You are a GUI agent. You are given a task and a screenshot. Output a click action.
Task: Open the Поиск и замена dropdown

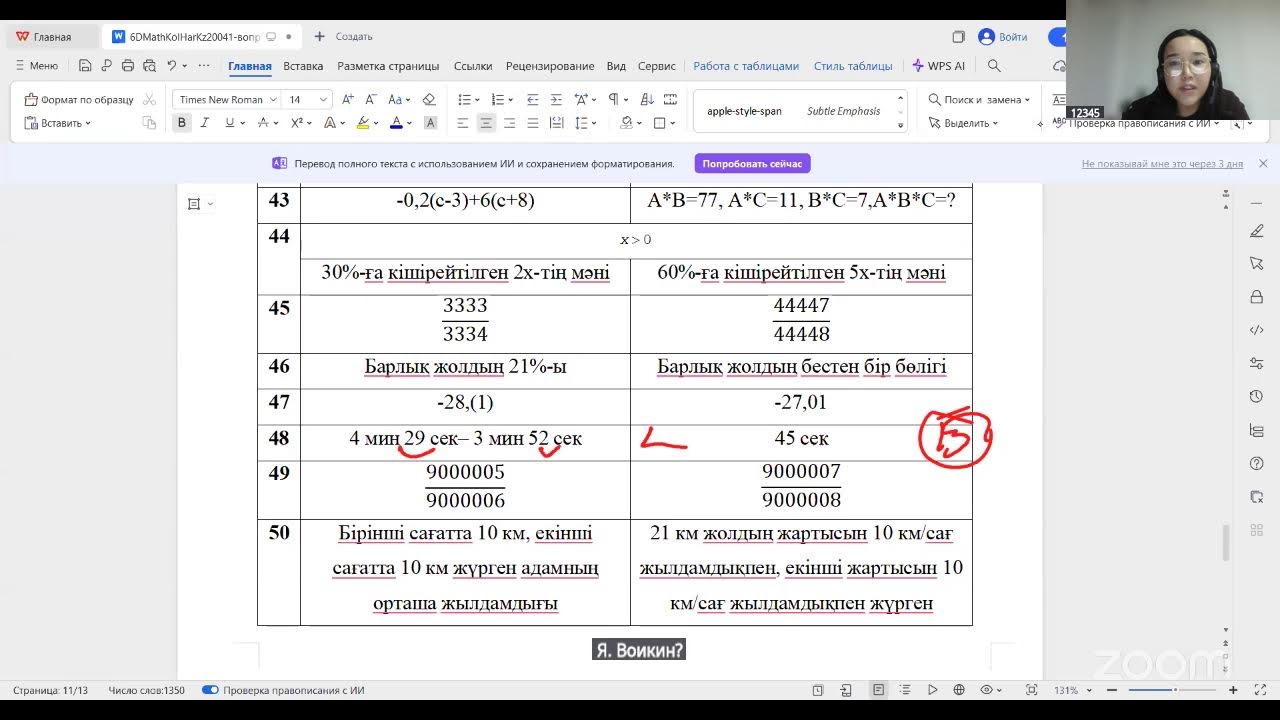[979, 100]
